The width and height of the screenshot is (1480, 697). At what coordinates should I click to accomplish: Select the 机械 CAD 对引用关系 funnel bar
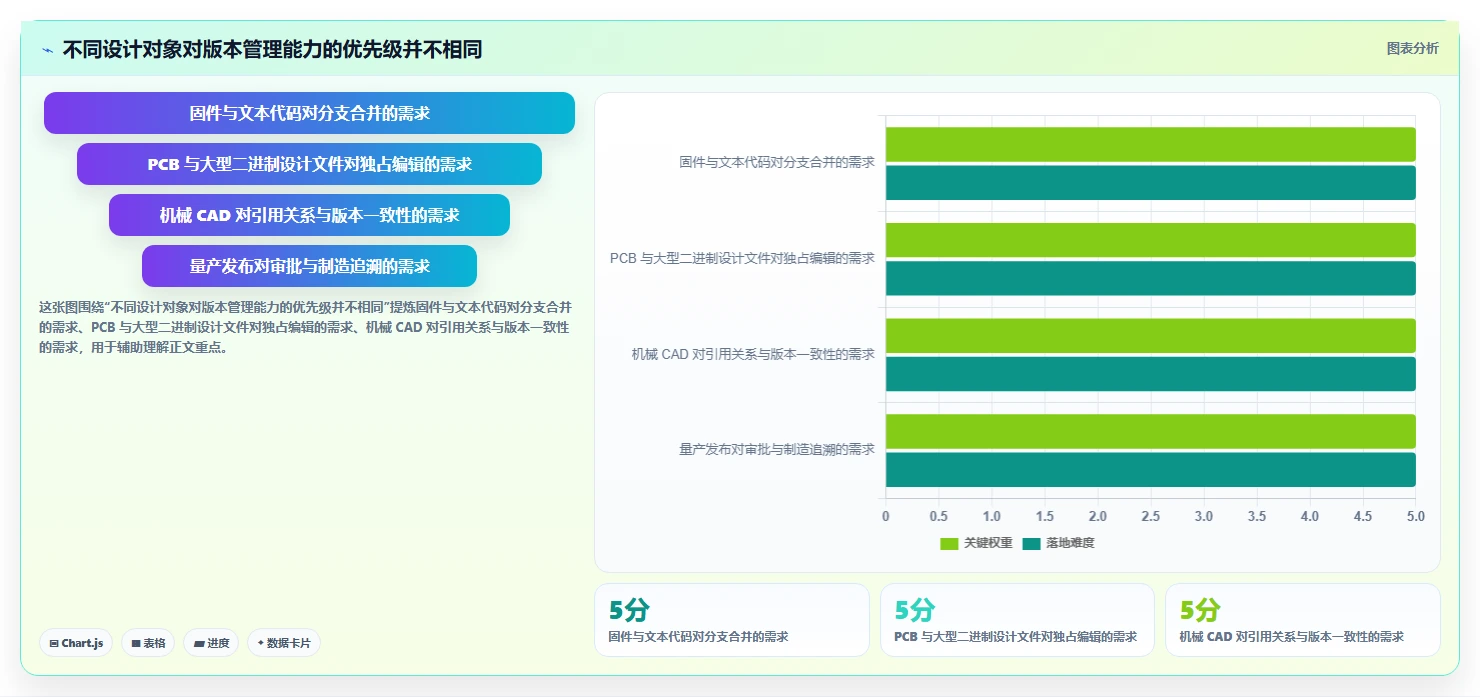(x=309, y=215)
